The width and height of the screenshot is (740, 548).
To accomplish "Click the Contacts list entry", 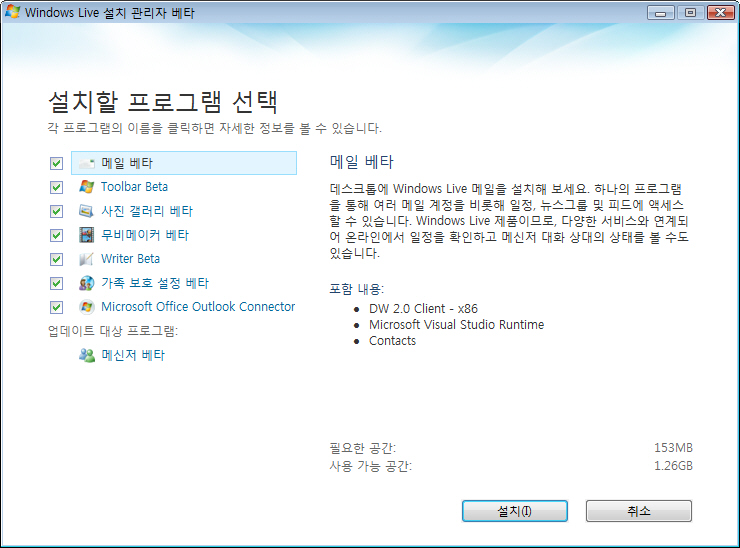I will 393,341.
